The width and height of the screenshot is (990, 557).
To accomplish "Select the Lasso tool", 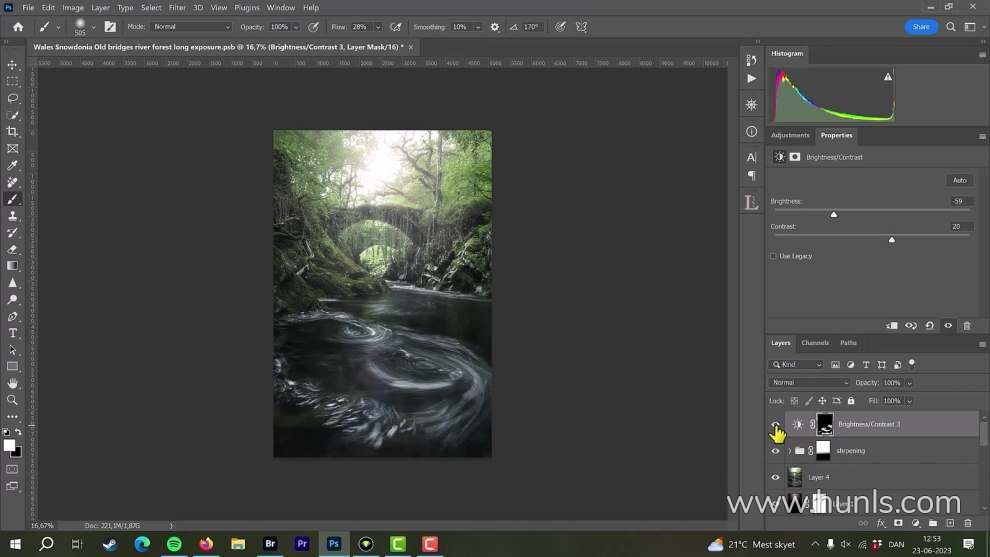I will (13, 98).
